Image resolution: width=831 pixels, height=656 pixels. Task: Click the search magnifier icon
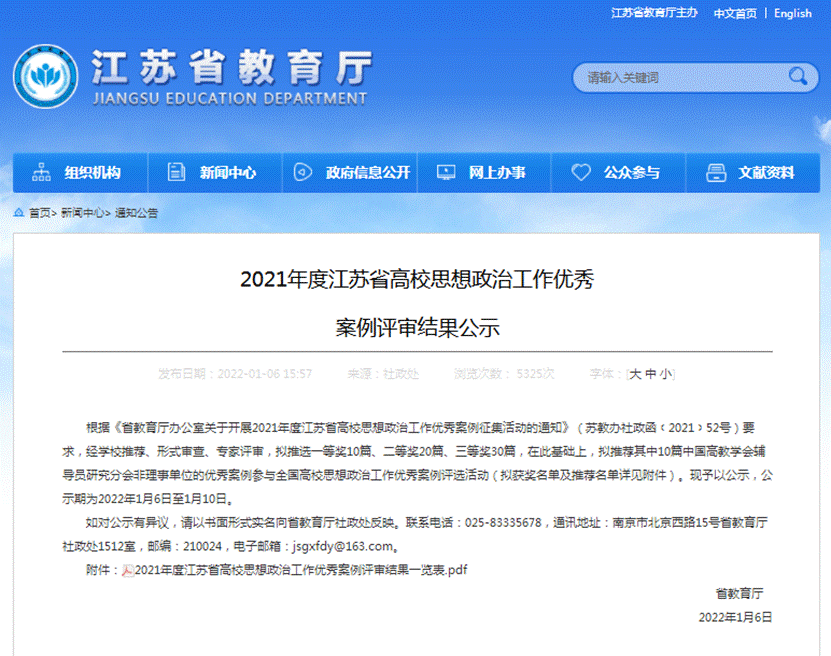pos(798,77)
